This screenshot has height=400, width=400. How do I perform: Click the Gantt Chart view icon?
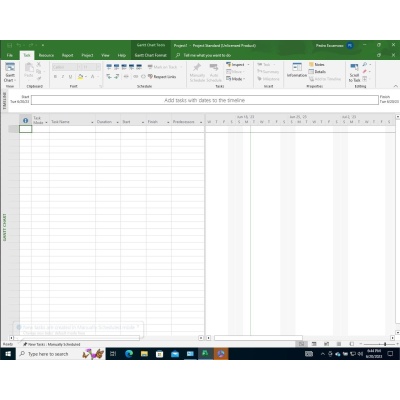[10, 67]
